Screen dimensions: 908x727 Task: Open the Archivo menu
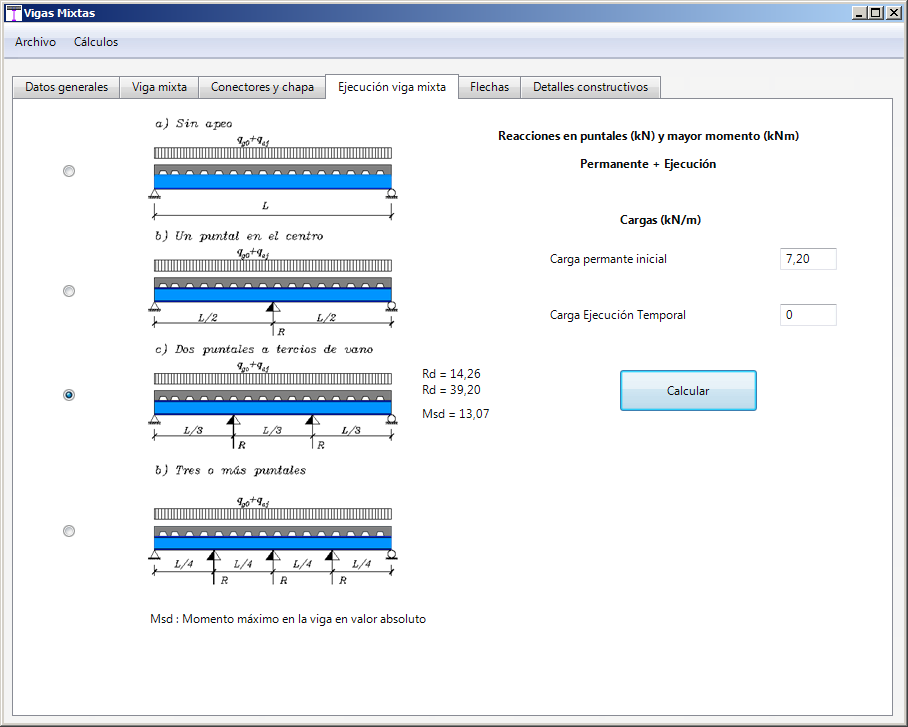pos(35,42)
